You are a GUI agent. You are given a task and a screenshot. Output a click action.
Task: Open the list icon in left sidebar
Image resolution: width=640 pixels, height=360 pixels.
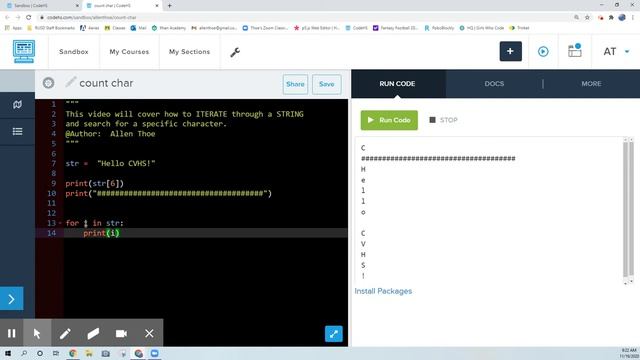pyautogui.click(x=17, y=131)
